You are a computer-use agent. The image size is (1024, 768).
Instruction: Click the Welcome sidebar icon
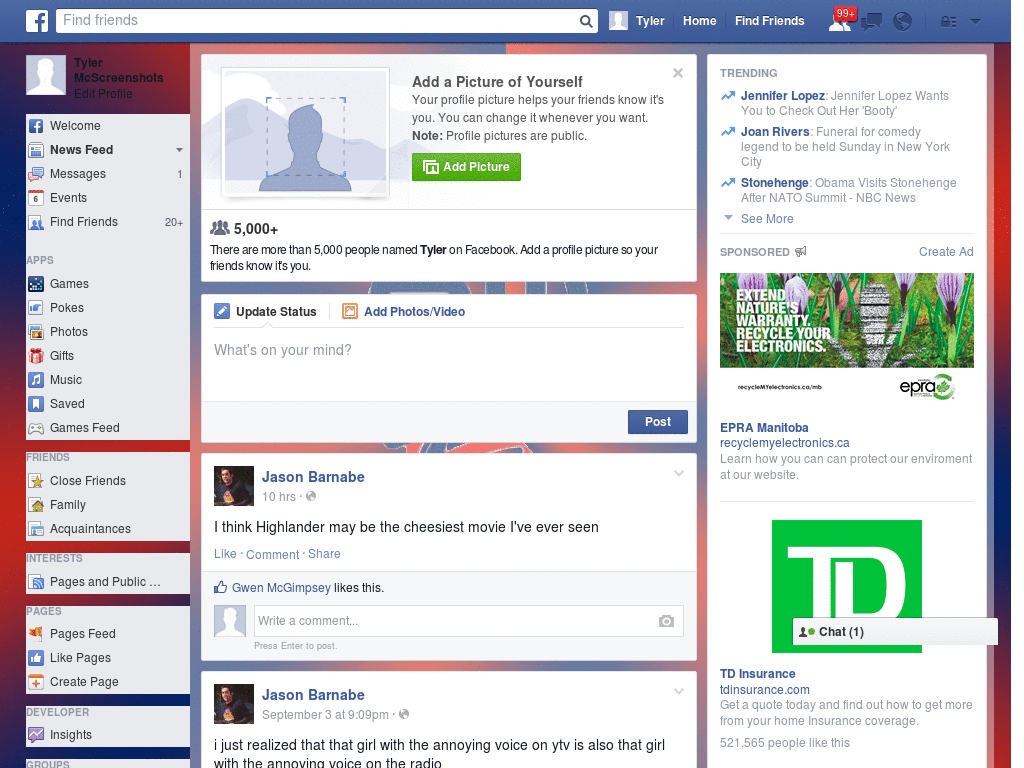pyautogui.click(x=36, y=126)
